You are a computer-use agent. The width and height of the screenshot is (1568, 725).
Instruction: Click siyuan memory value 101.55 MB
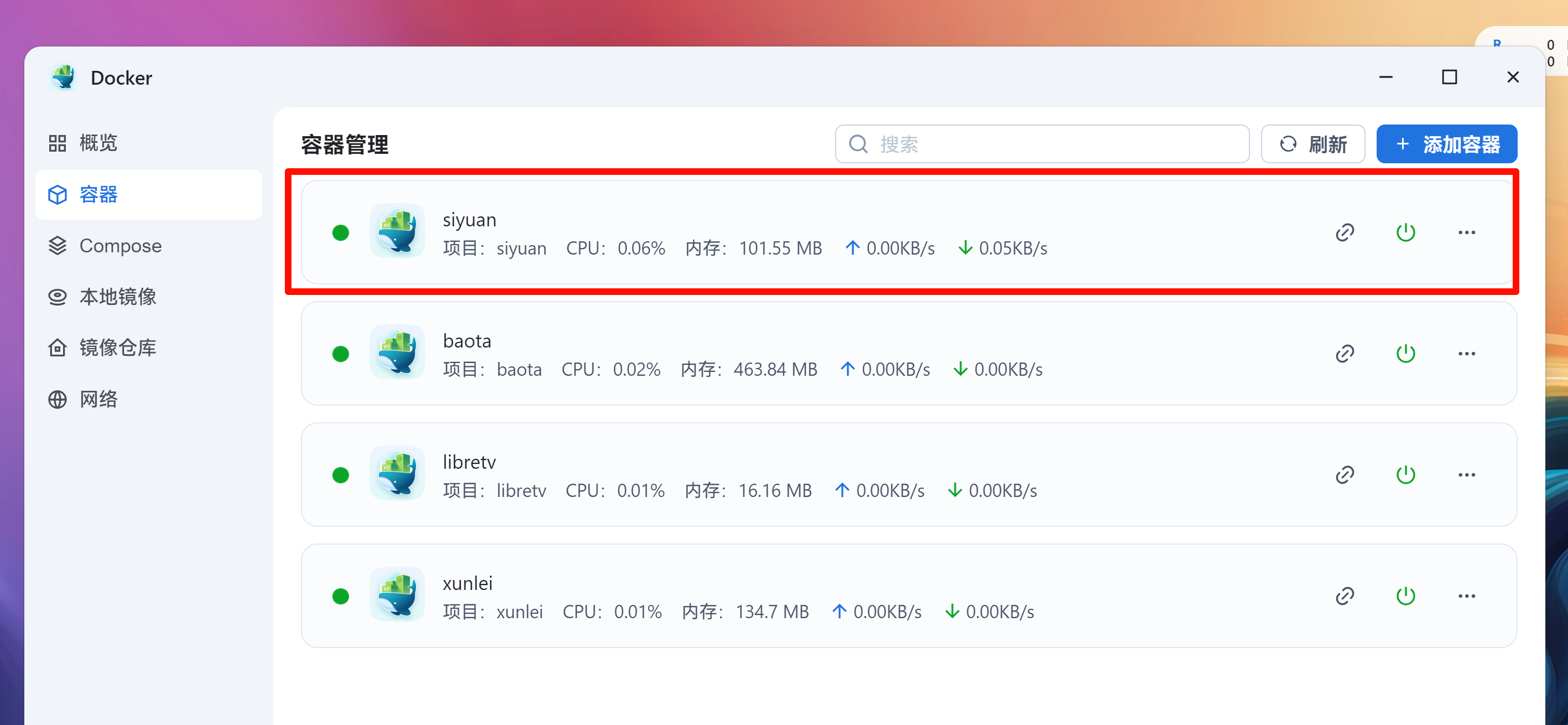point(780,248)
